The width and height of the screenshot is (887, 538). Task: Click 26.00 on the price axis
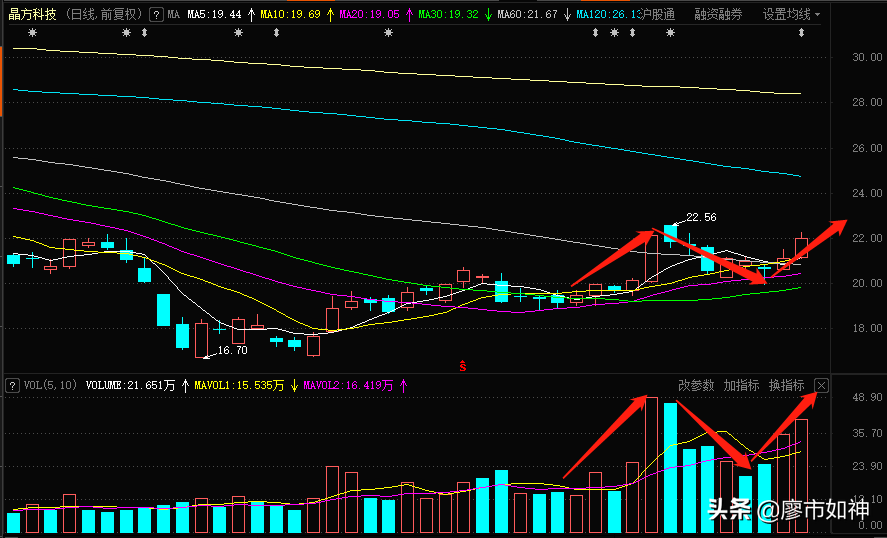pos(867,148)
